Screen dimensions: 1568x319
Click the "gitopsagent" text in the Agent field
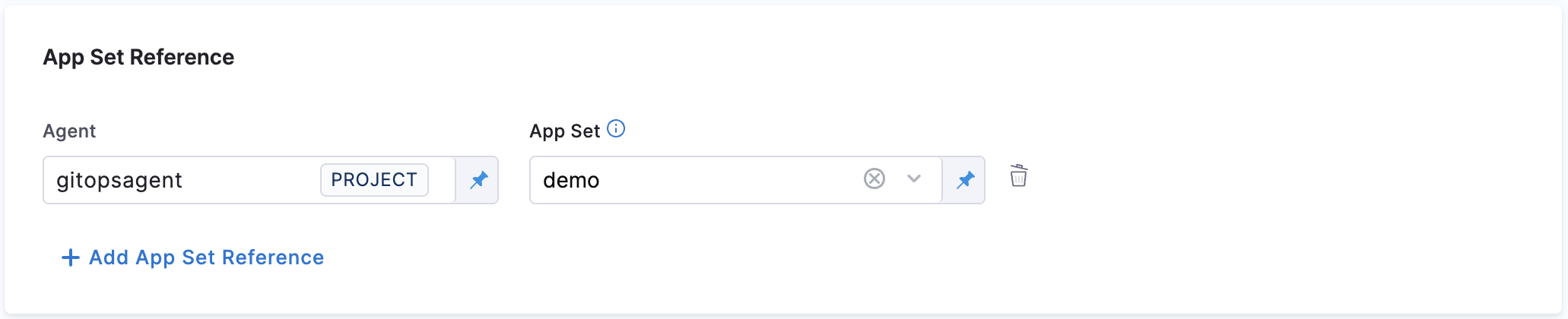click(119, 180)
